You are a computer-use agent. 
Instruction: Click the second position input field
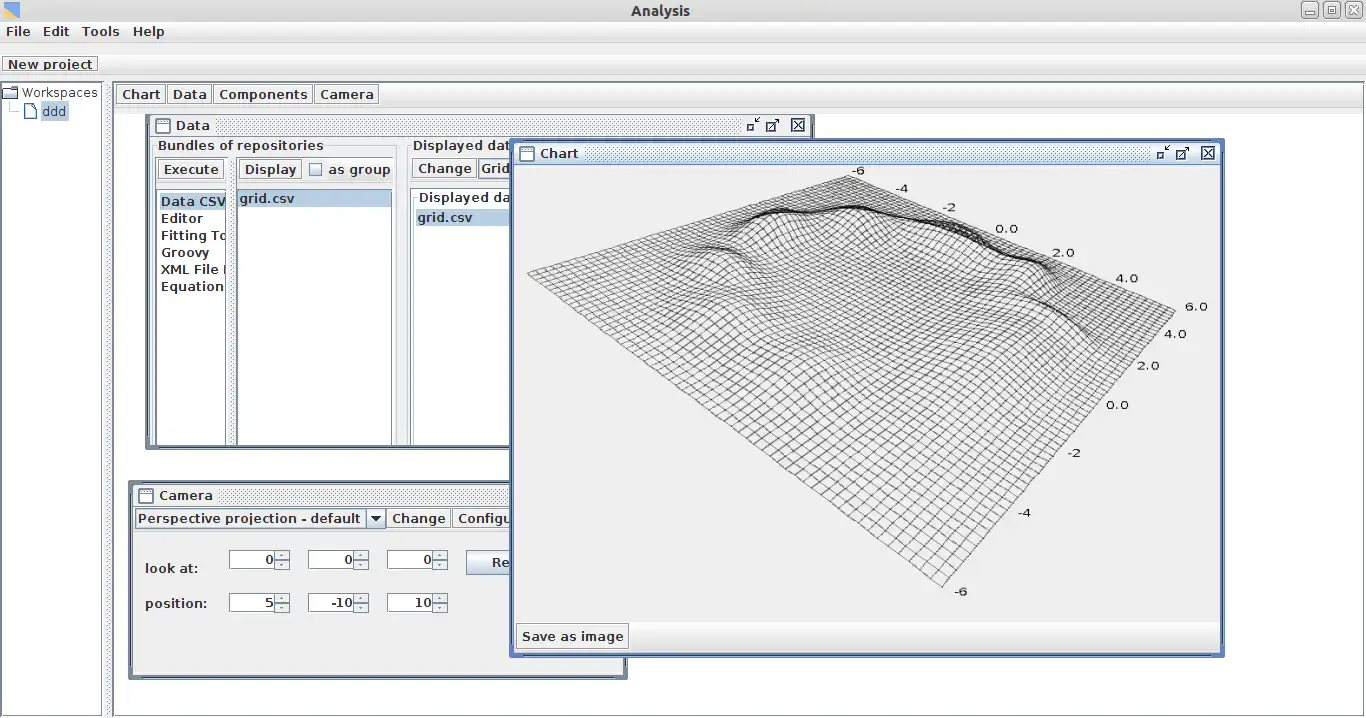[x=331, y=603]
